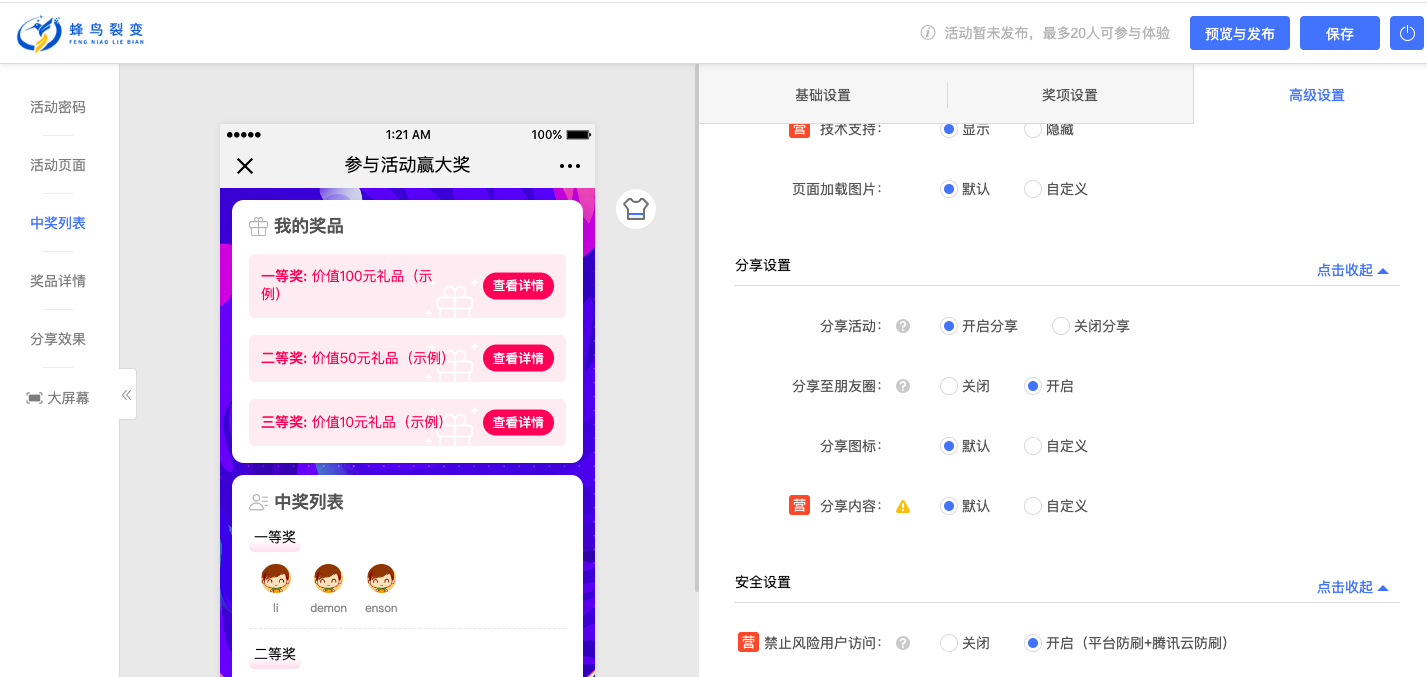
Task: Click the yellow warning icon beside 分享内容
Action: click(903, 506)
